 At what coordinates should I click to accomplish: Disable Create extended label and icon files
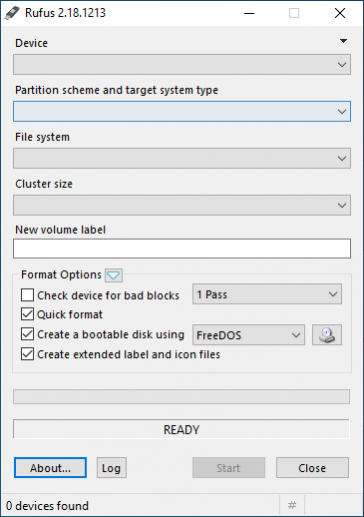27,354
